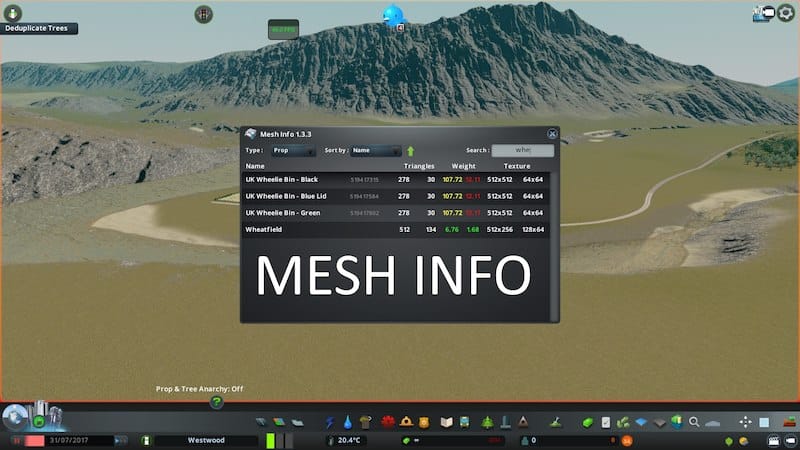Click the magnifying glass icon in toolbar

pos(693,422)
